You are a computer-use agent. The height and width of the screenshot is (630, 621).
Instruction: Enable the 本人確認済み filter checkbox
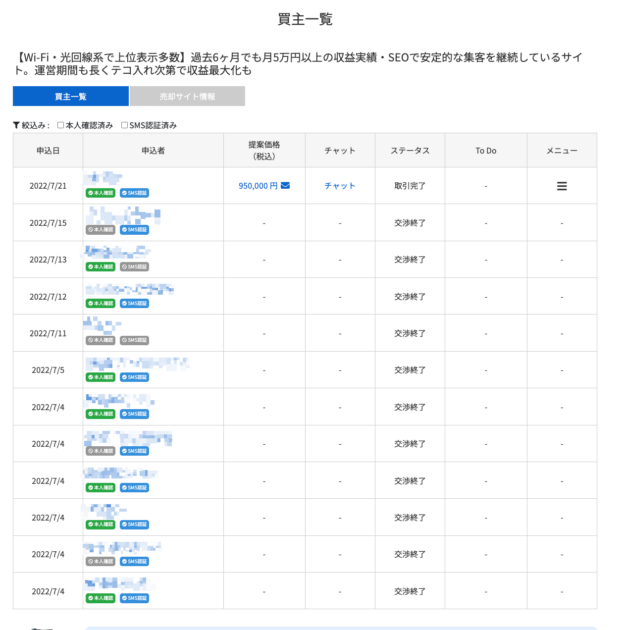click(61, 125)
